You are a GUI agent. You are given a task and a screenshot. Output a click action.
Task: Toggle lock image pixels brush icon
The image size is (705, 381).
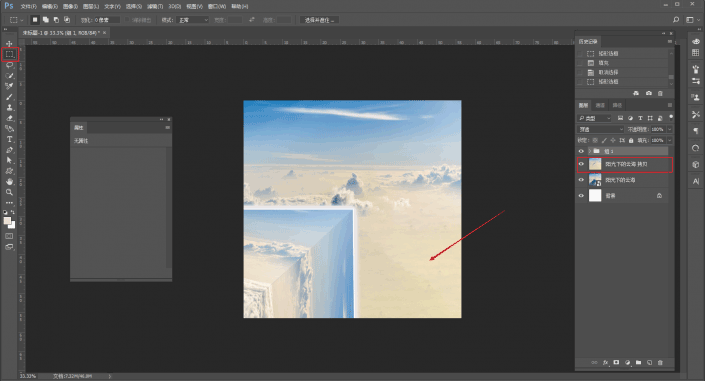(604, 140)
